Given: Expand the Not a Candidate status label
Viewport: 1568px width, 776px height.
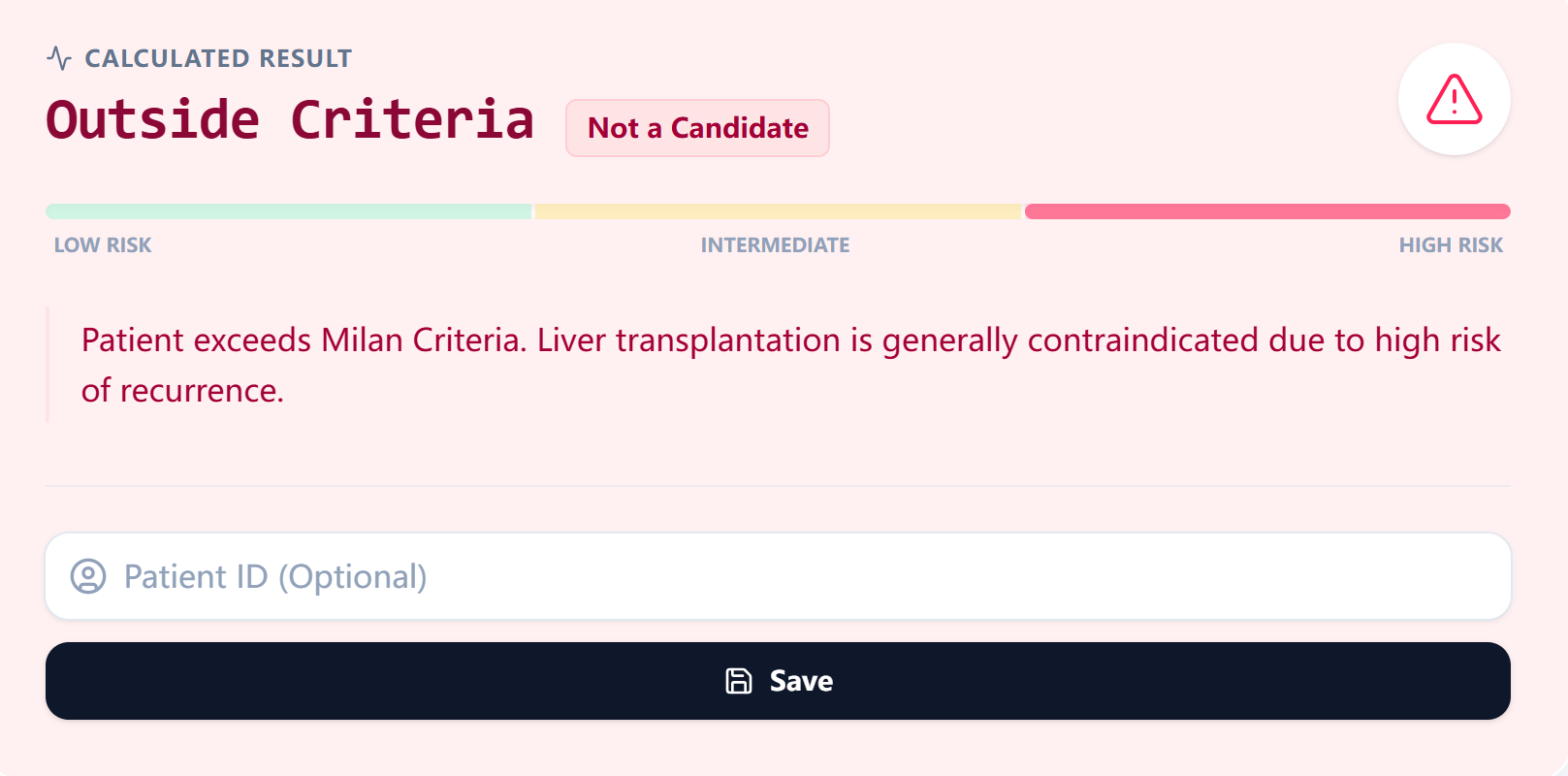Looking at the screenshot, I should point(697,127).
